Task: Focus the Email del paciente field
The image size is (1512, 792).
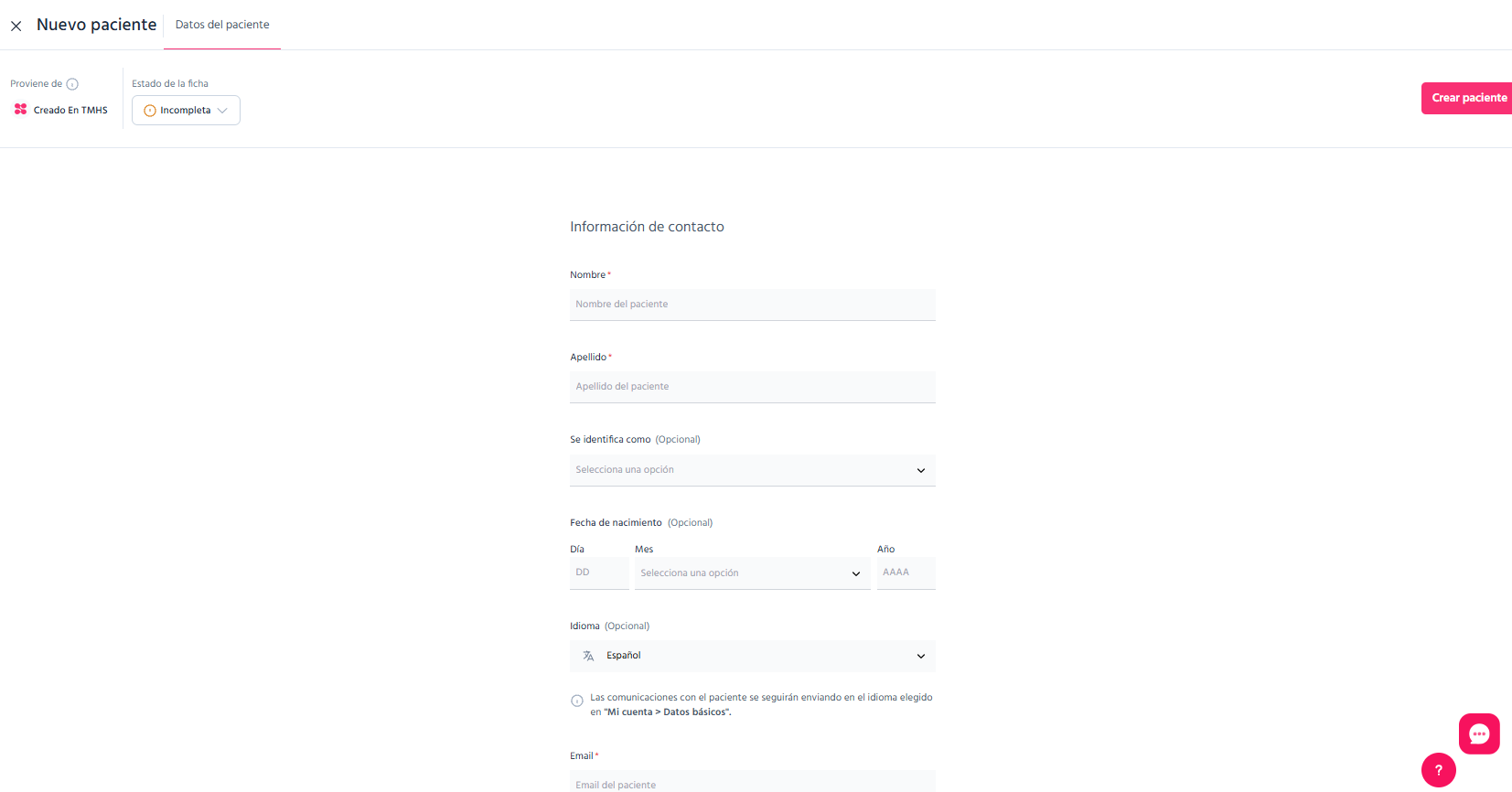Action: tap(753, 782)
